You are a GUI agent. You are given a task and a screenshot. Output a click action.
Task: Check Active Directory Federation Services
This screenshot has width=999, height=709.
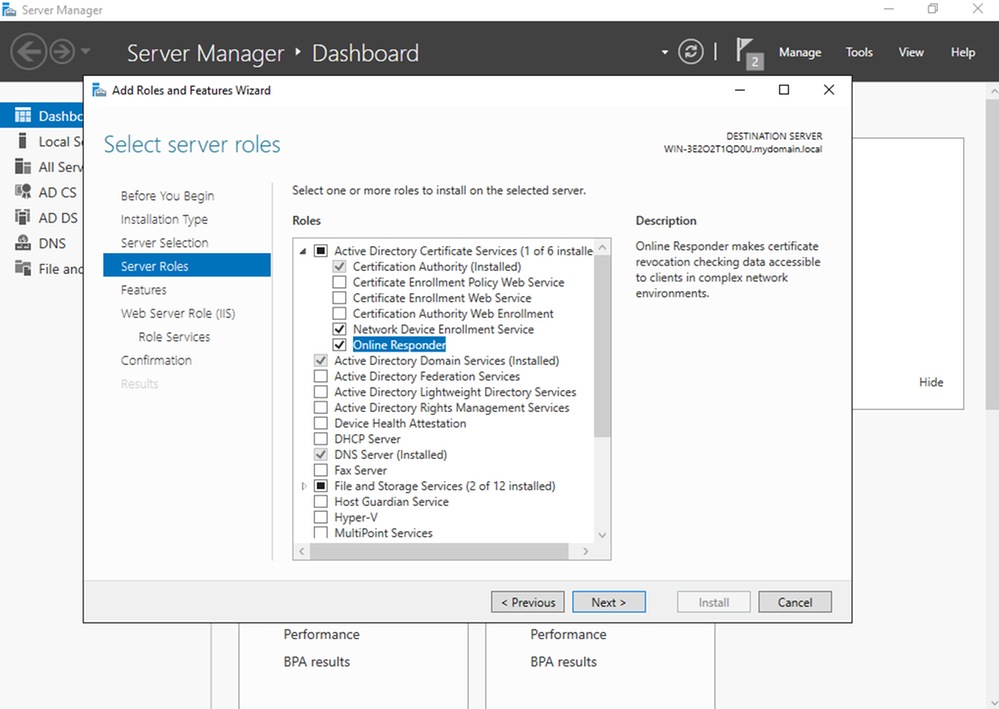321,376
